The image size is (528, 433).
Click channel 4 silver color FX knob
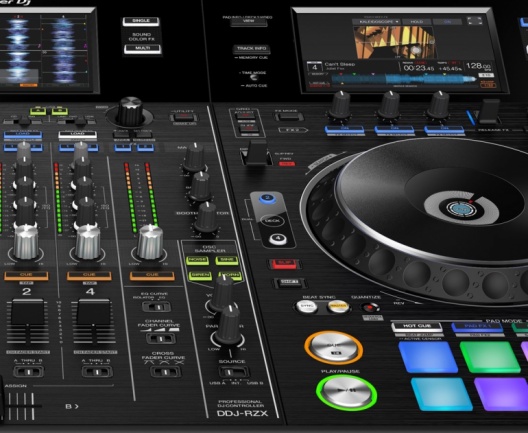pyautogui.click(x=88, y=242)
